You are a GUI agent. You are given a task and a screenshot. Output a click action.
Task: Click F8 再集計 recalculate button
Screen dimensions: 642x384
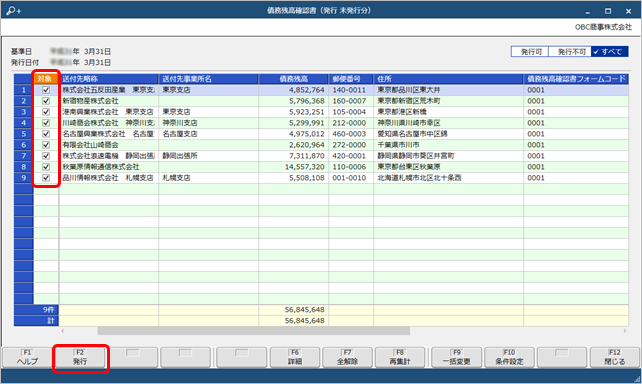[400, 357]
